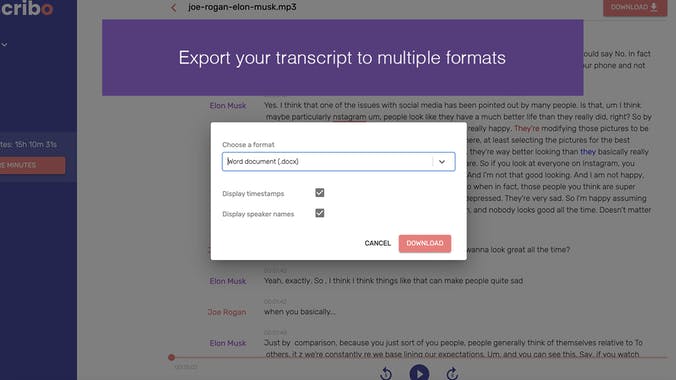Click the Scribo logo in the sidebar
The width and height of the screenshot is (676, 380).
(x=27, y=8)
